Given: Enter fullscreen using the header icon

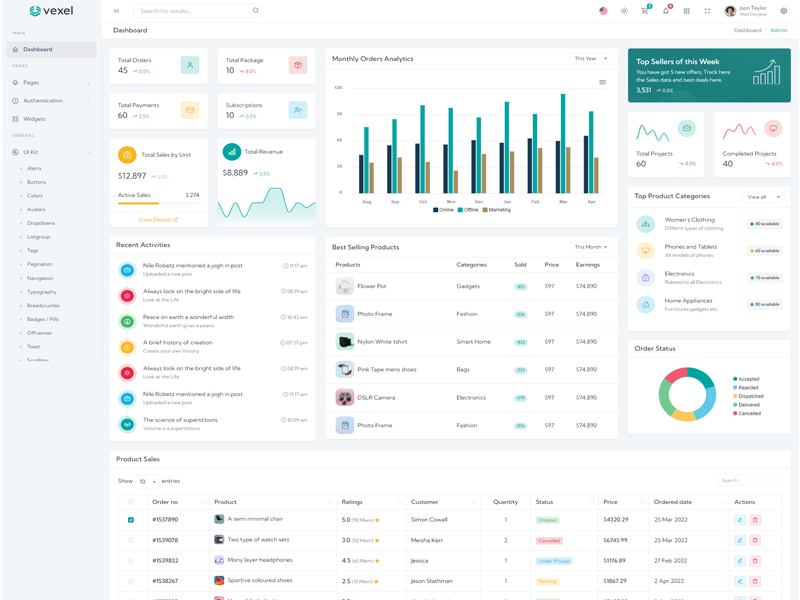Looking at the screenshot, I should [707, 11].
